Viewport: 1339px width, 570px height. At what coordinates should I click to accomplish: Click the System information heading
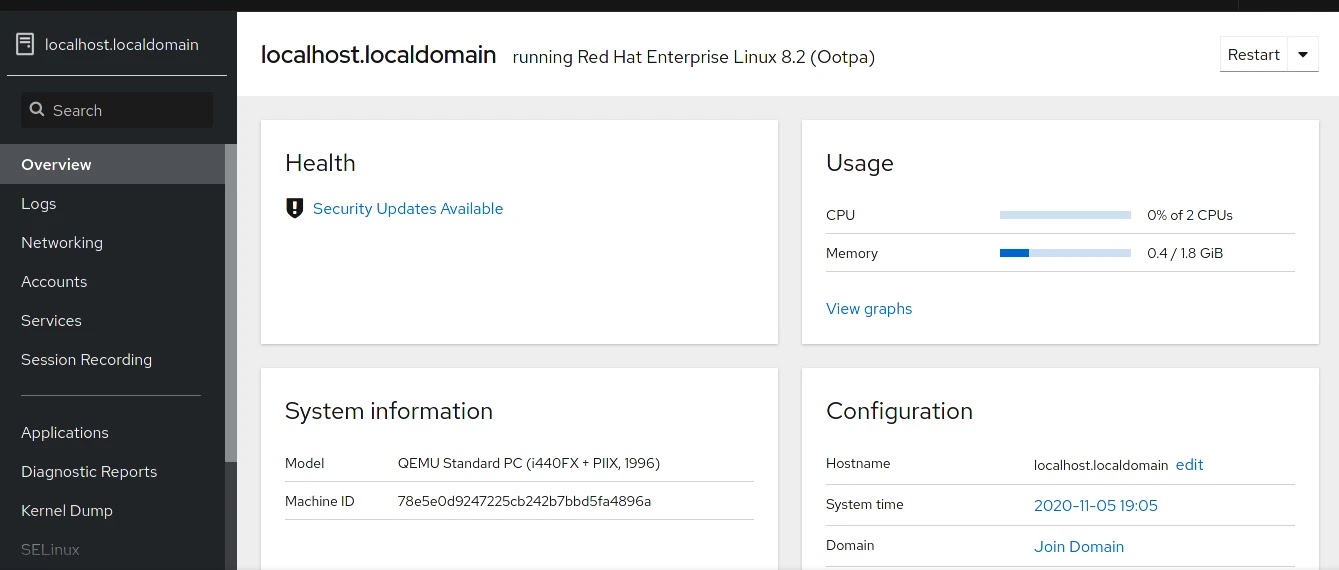[389, 411]
